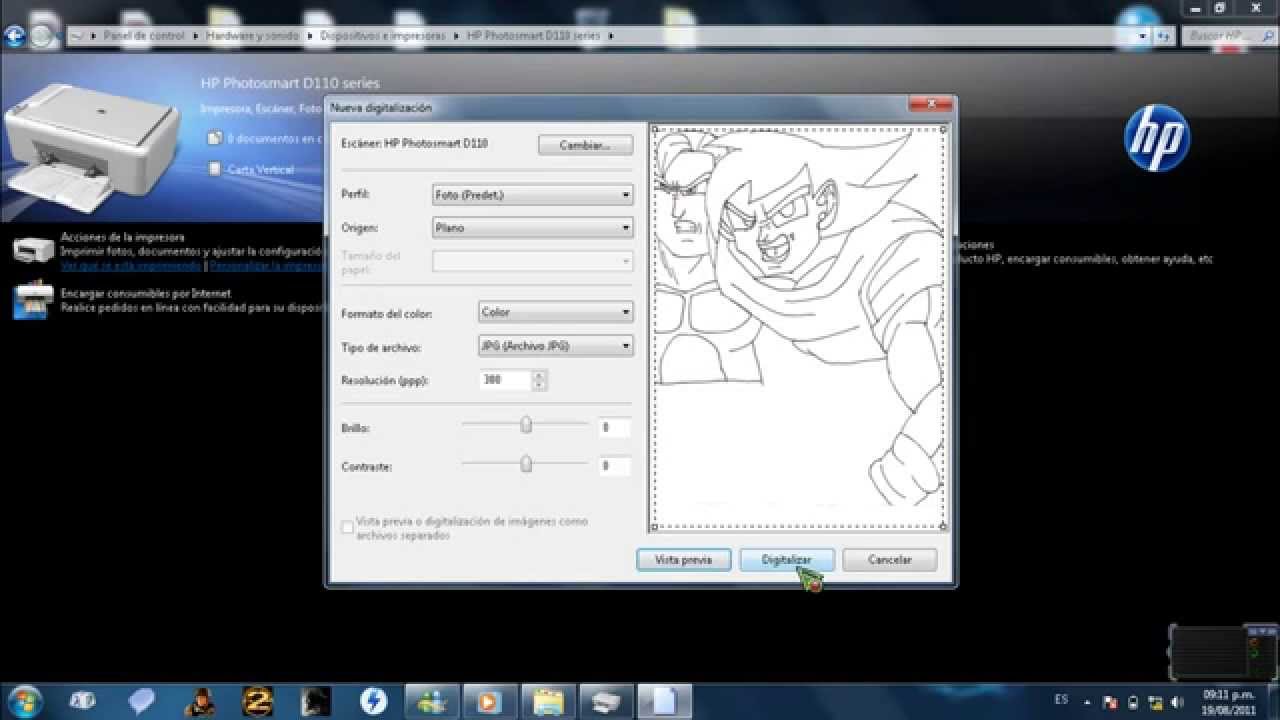Screen dimensions: 1280x720
Task: Click the Vista previa button
Action: point(684,560)
